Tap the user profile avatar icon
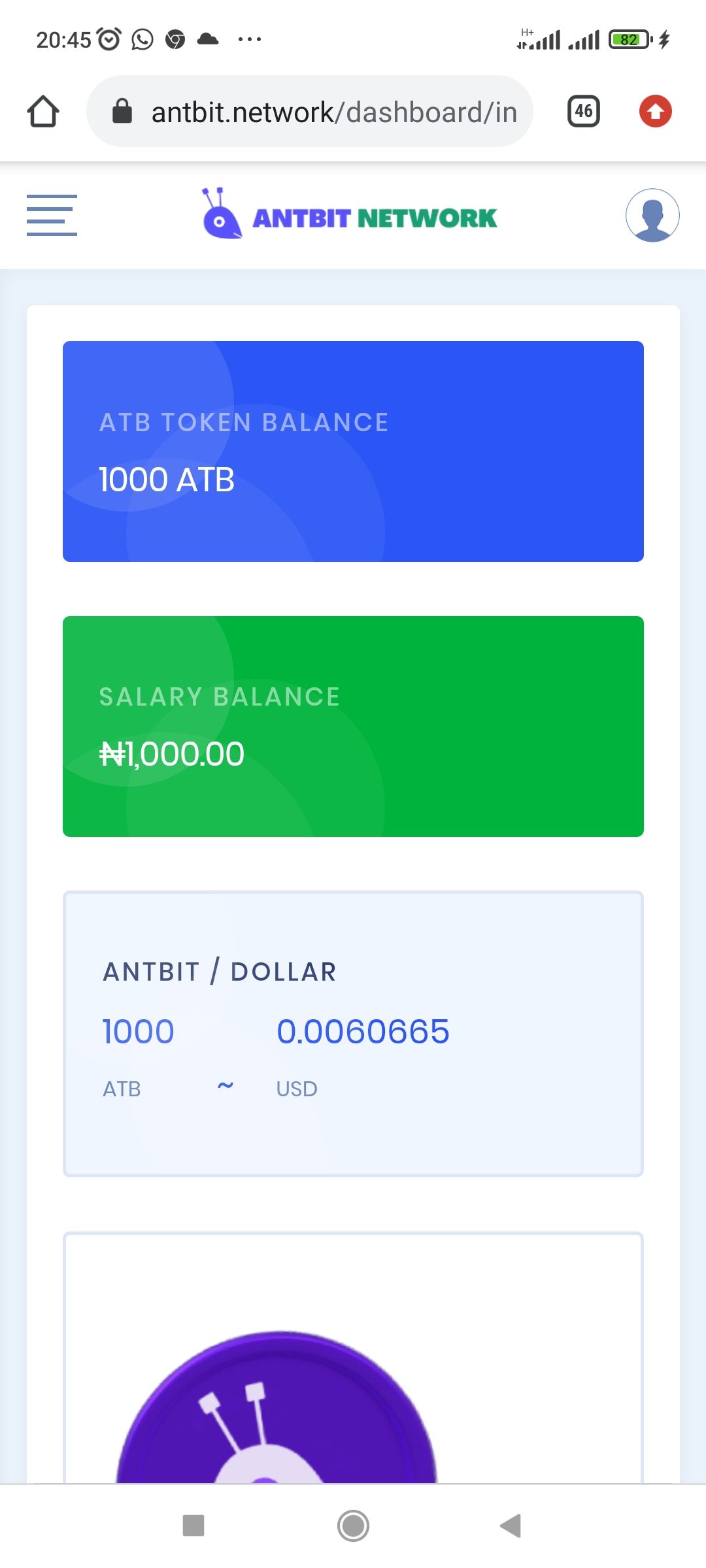This screenshot has width=706, height=1568. [652, 216]
